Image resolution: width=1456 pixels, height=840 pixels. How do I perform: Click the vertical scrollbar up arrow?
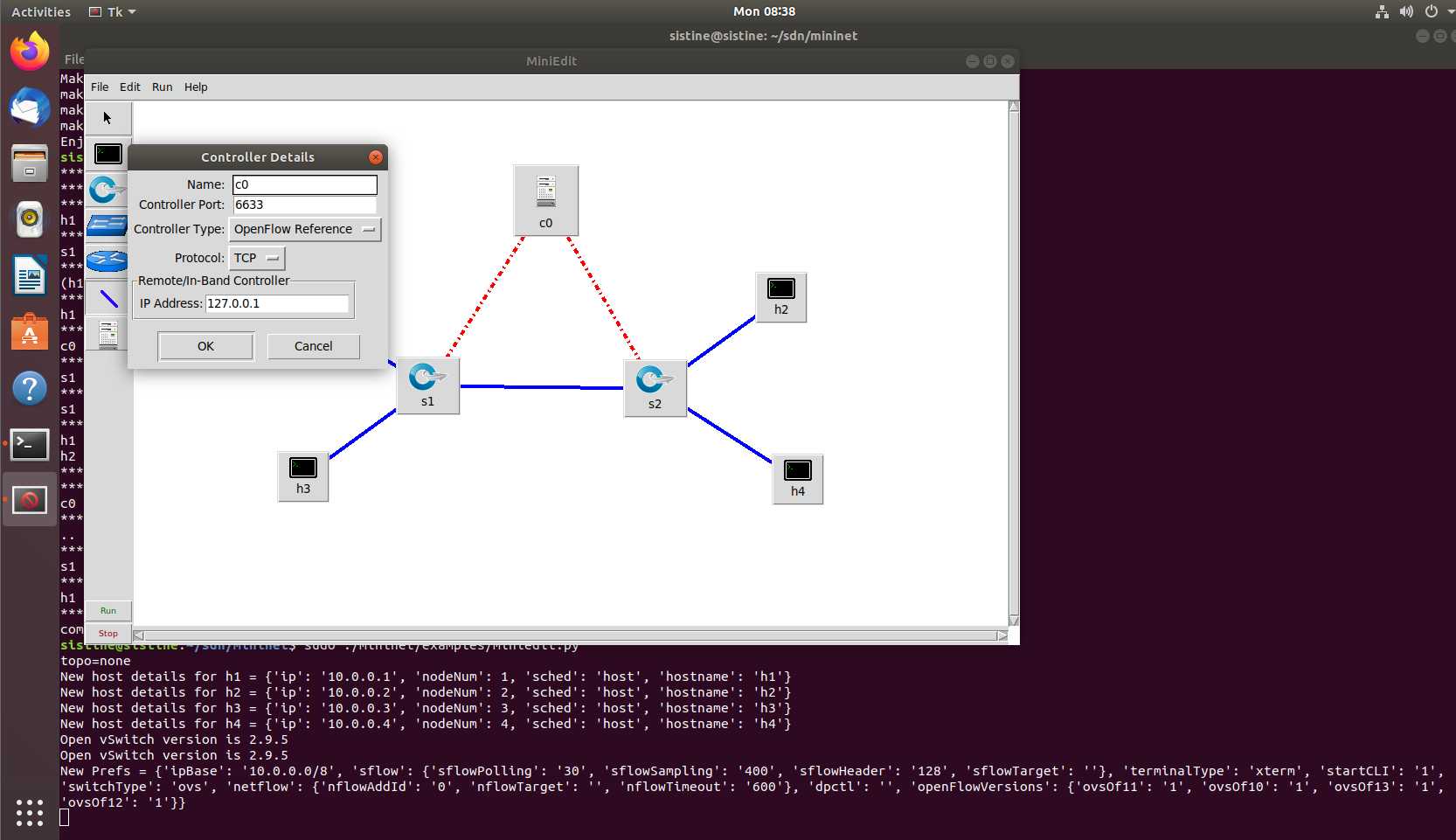(1014, 107)
